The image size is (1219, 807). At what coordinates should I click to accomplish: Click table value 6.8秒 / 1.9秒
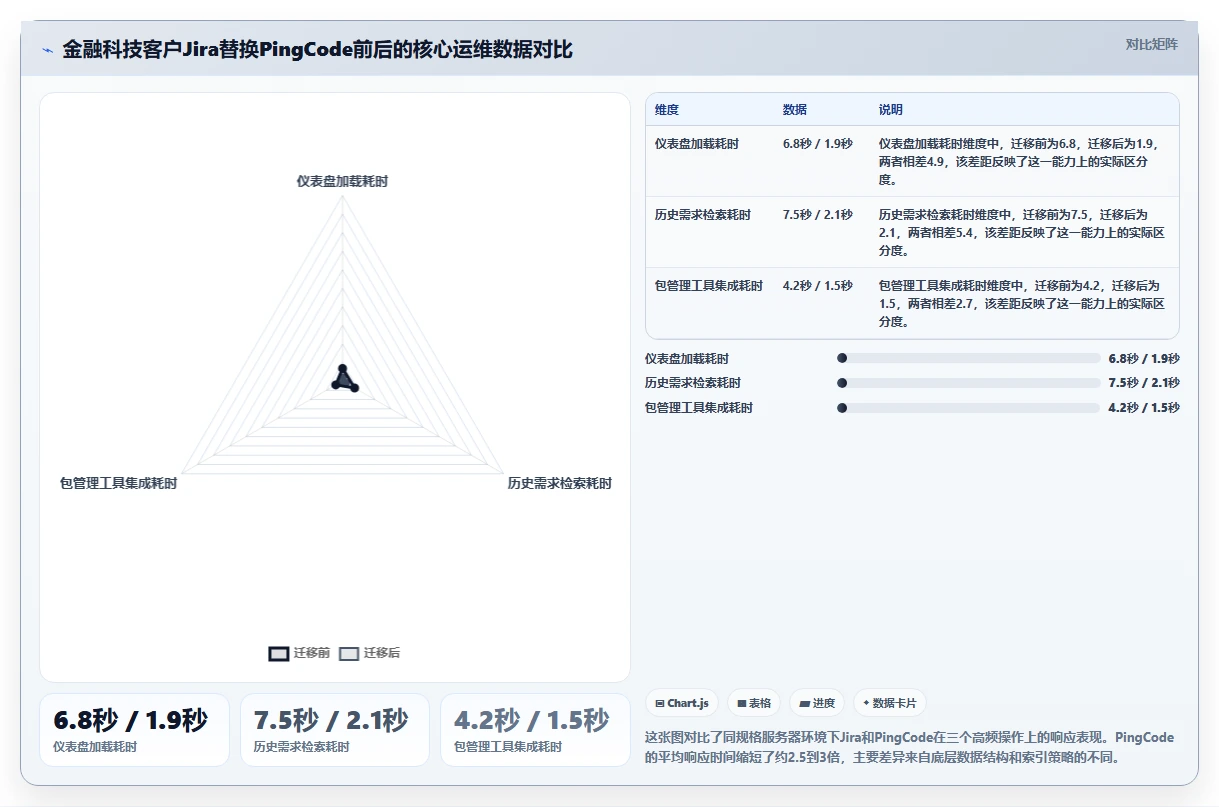click(818, 144)
